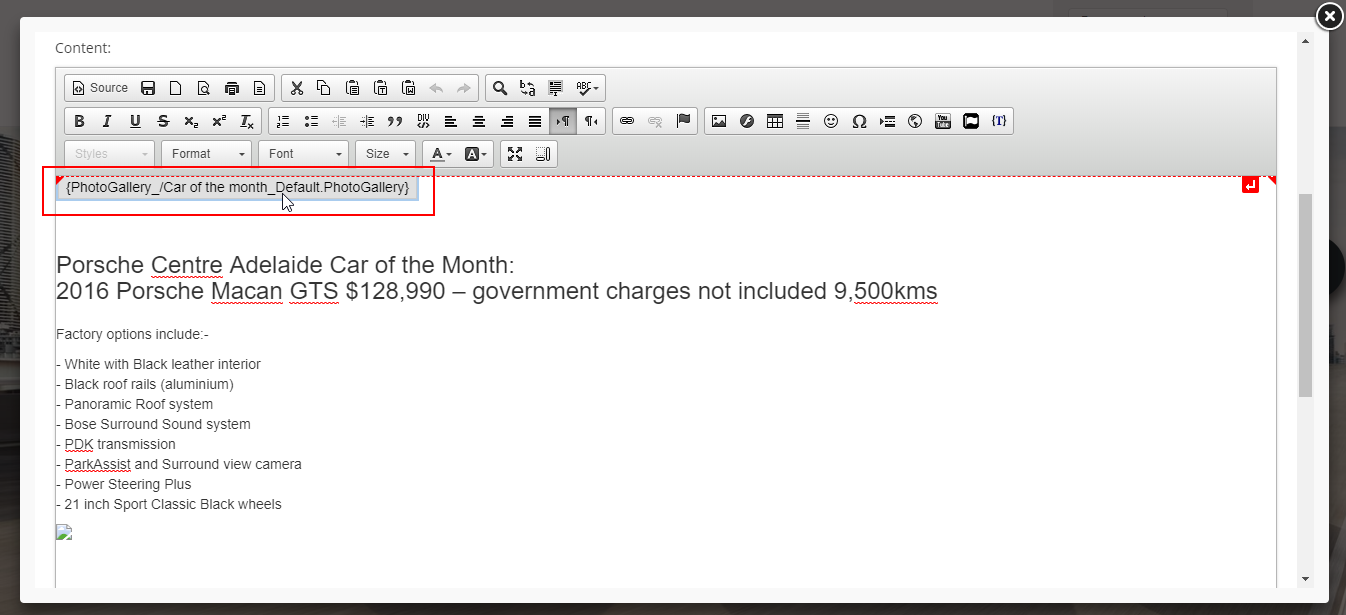The height and width of the screenshot is (615, 1346).
Task: Insert a YouTube video
Action: pos(942,121)
